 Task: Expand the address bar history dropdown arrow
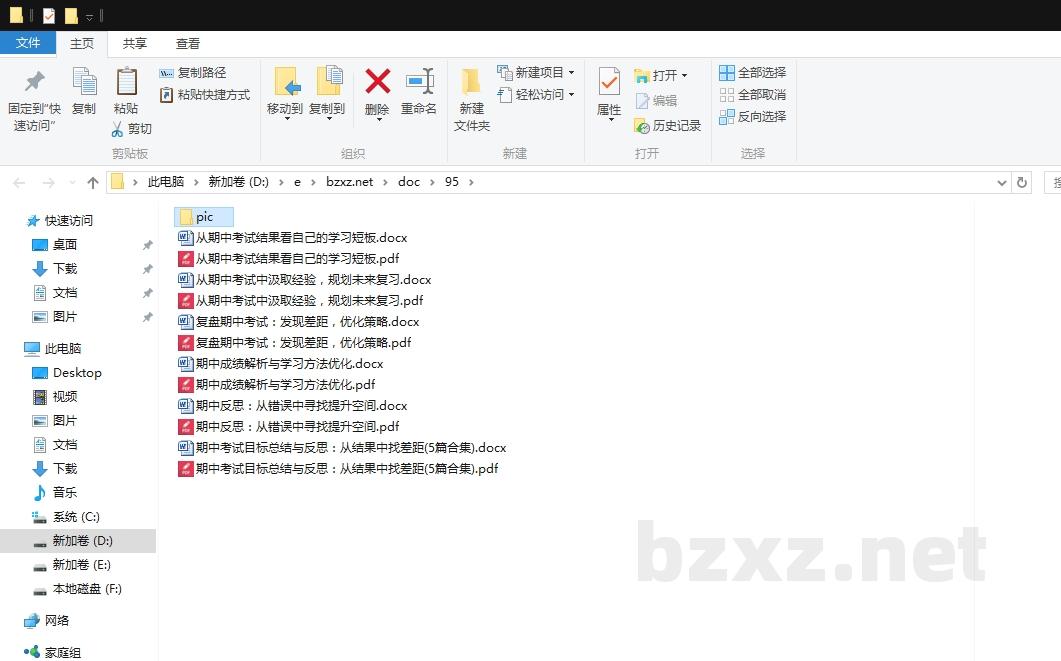click(x=1002, y=182)
